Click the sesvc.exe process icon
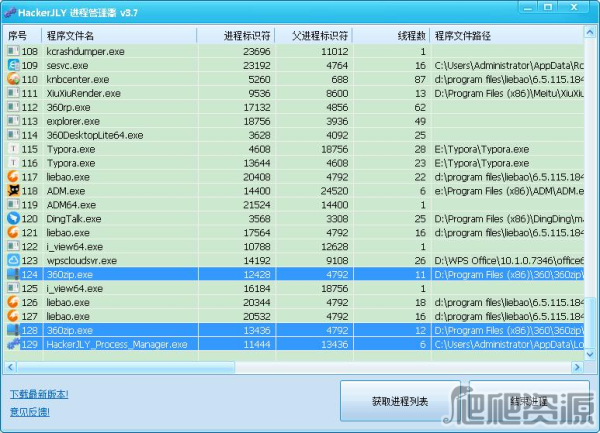The width and height of the screenshot is (600, 433). tap(13, 65)
